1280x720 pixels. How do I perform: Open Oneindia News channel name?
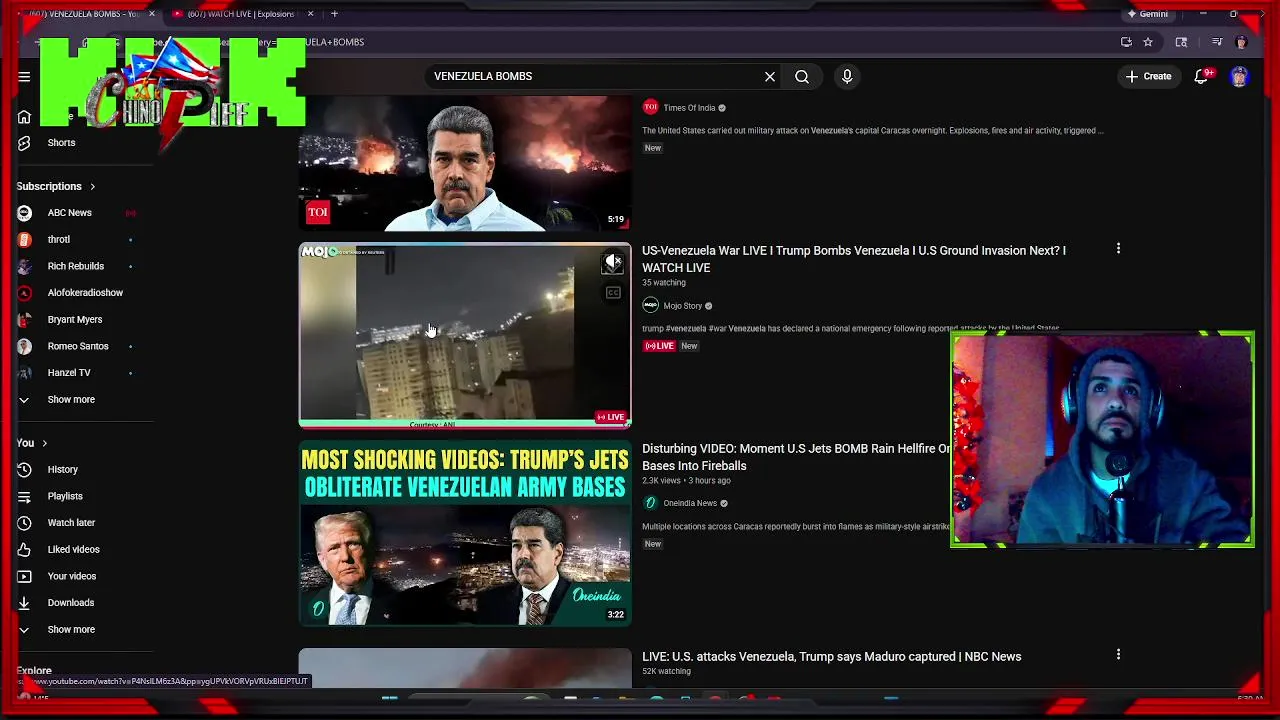[x=690, y=503]
